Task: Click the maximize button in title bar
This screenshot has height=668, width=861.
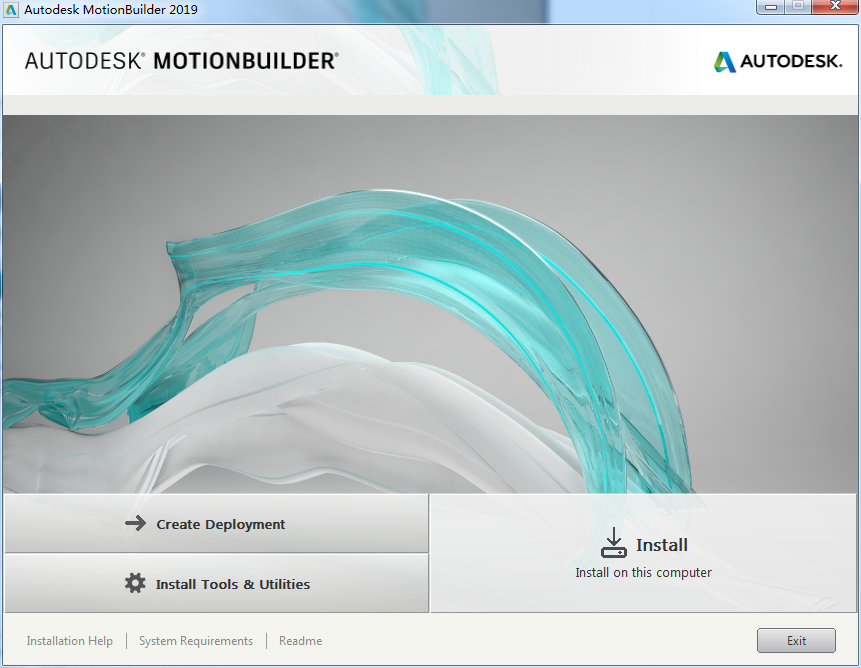Action: tap(798, 7)
